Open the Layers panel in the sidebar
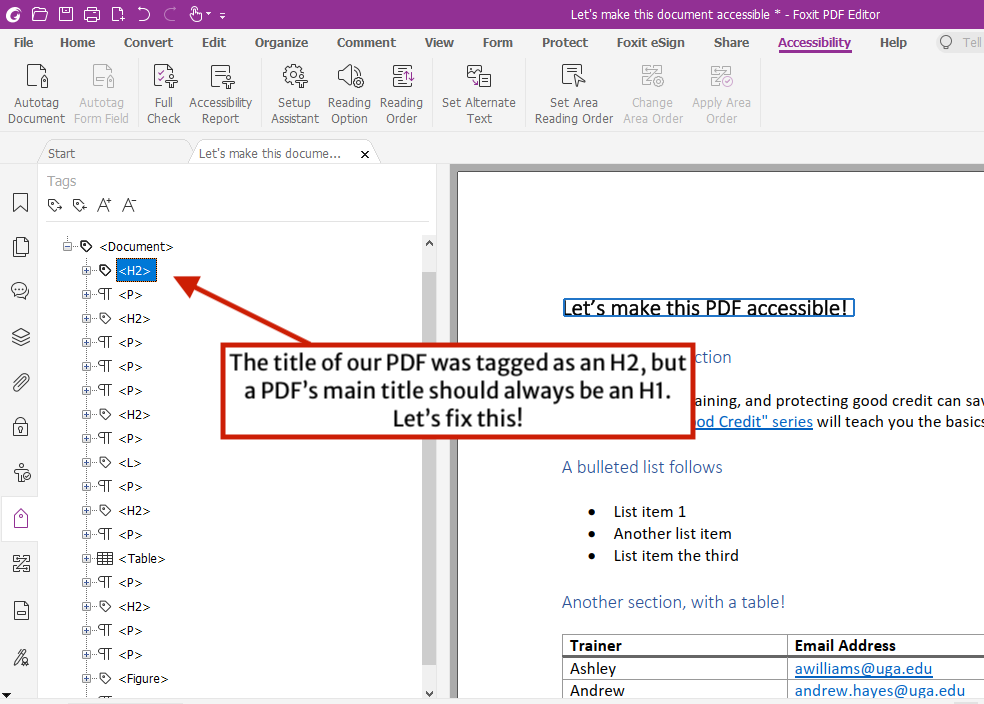The image size is (984, 704). pyautogui.click(x=20, y=337)
